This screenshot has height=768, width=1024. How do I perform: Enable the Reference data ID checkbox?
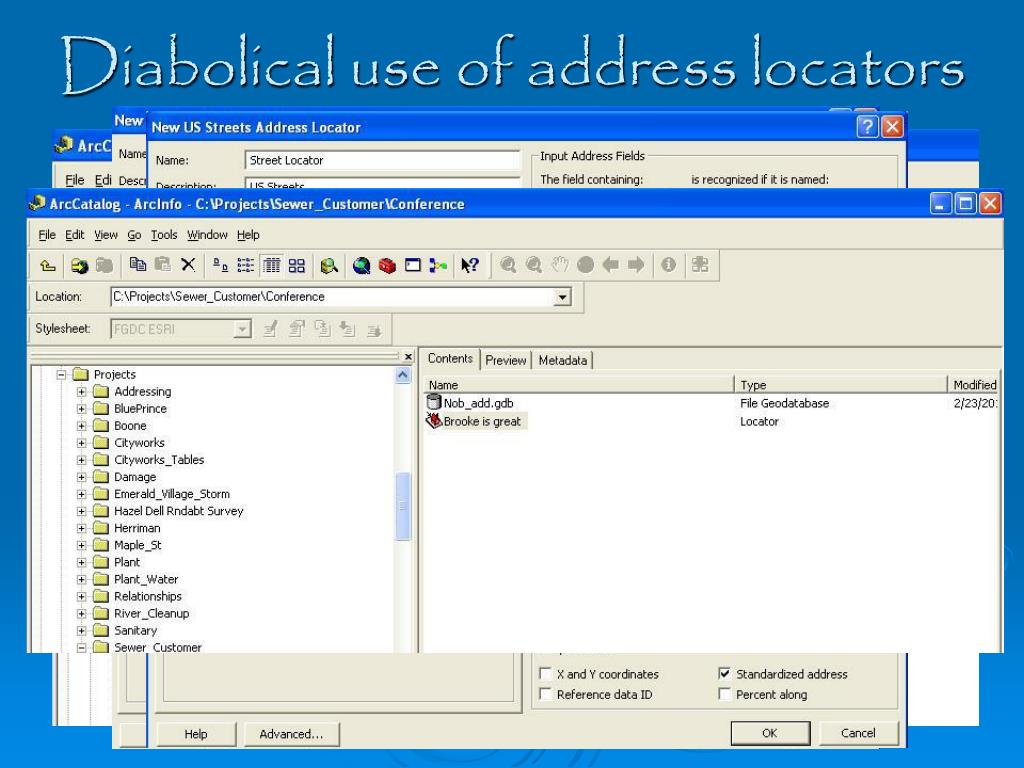click(x=546, y=694)
